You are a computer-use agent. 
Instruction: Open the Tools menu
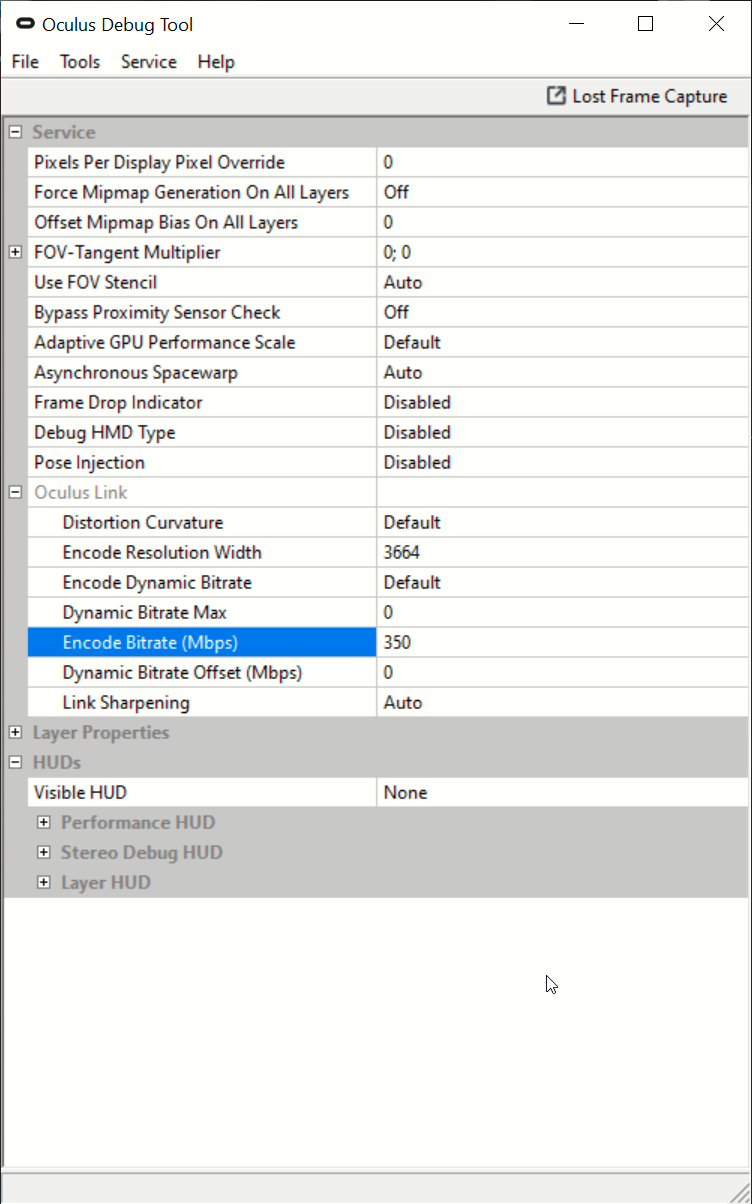(x=79, y=61)
